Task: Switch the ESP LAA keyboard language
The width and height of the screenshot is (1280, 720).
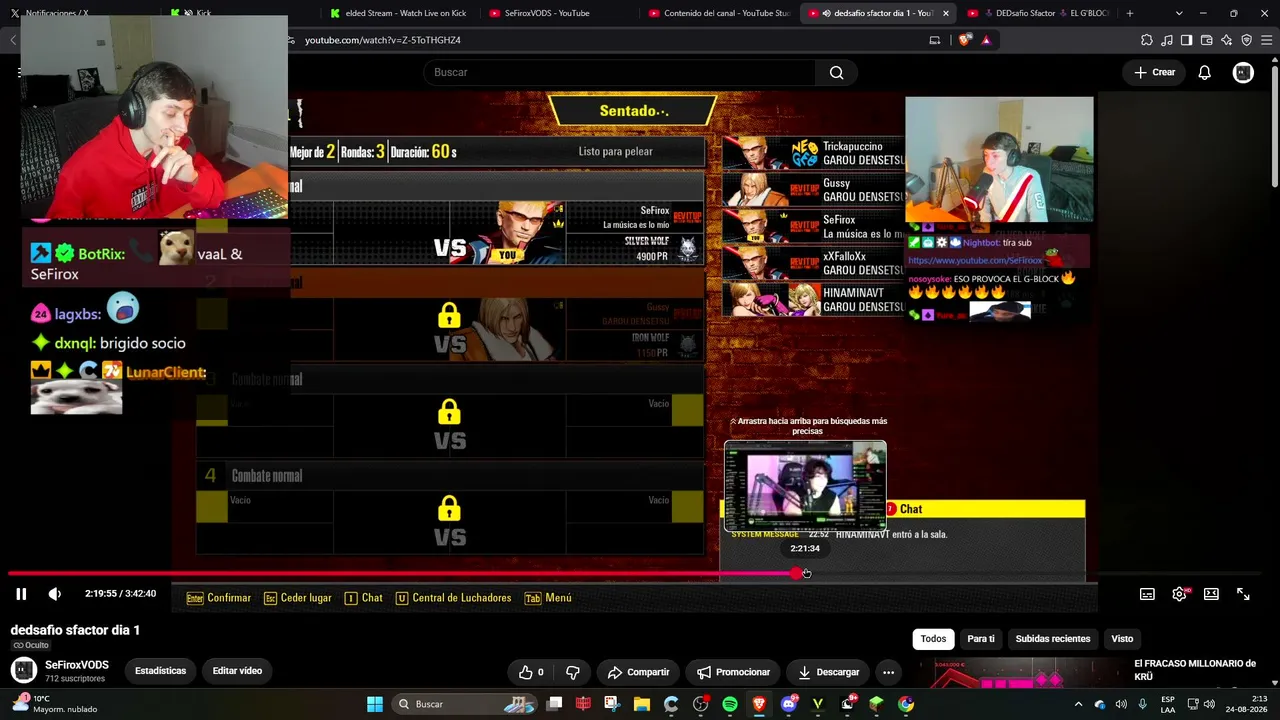Action: pyautogui.click(x=1168, y=704)
